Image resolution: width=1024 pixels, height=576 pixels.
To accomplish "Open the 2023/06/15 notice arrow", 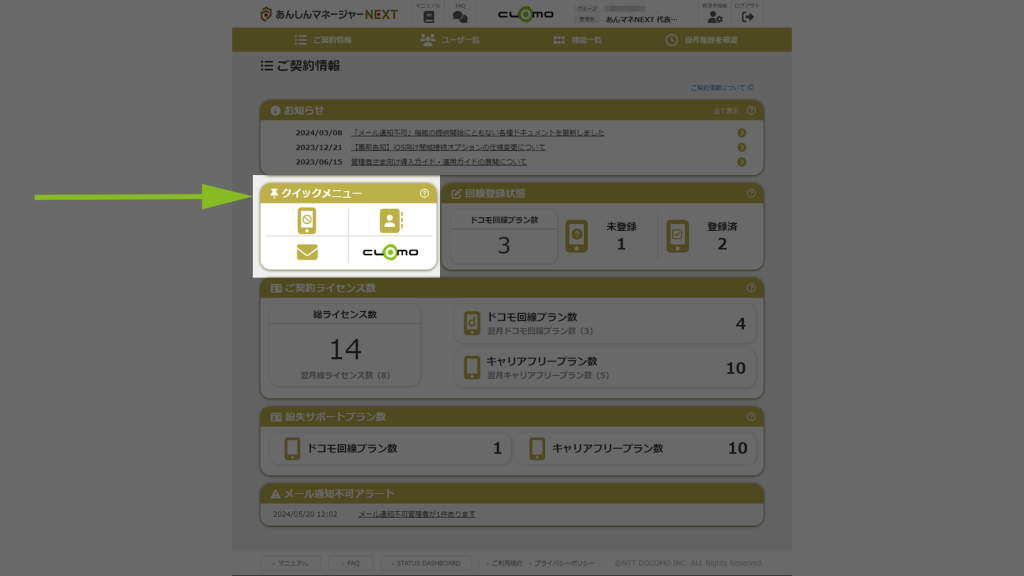I will [x=742, y=162].
